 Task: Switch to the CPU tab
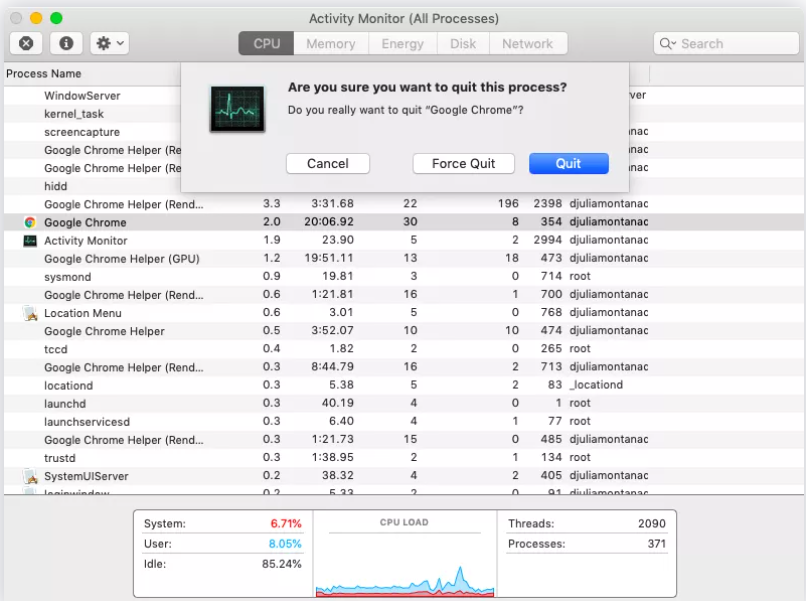coord(266,44)
